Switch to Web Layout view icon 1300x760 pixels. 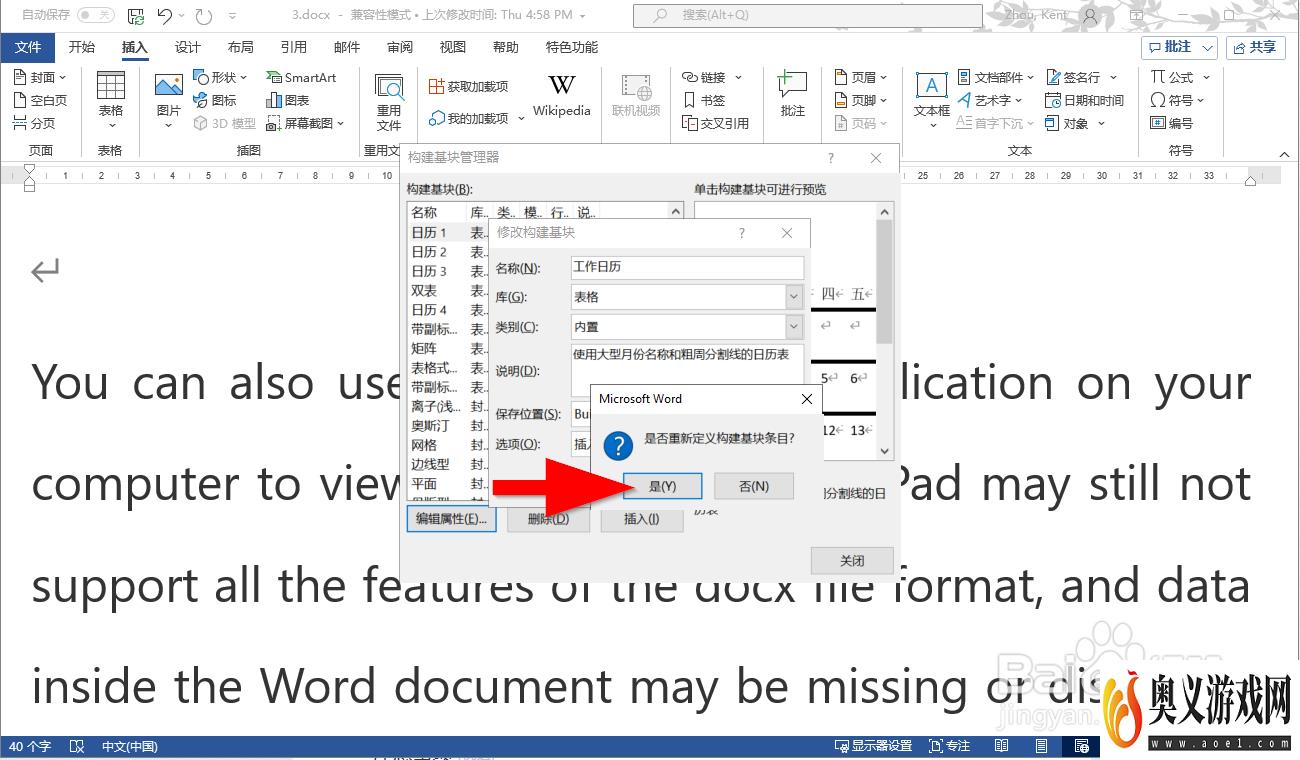tap(1081, 746)
